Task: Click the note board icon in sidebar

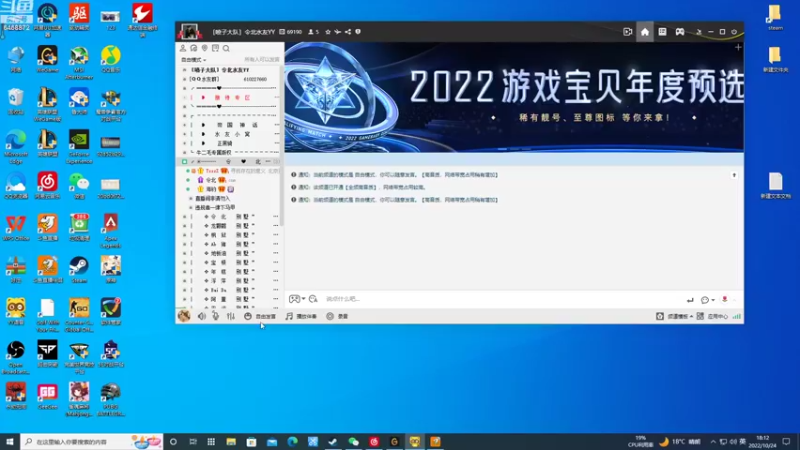Action: [x=215, y=48]
